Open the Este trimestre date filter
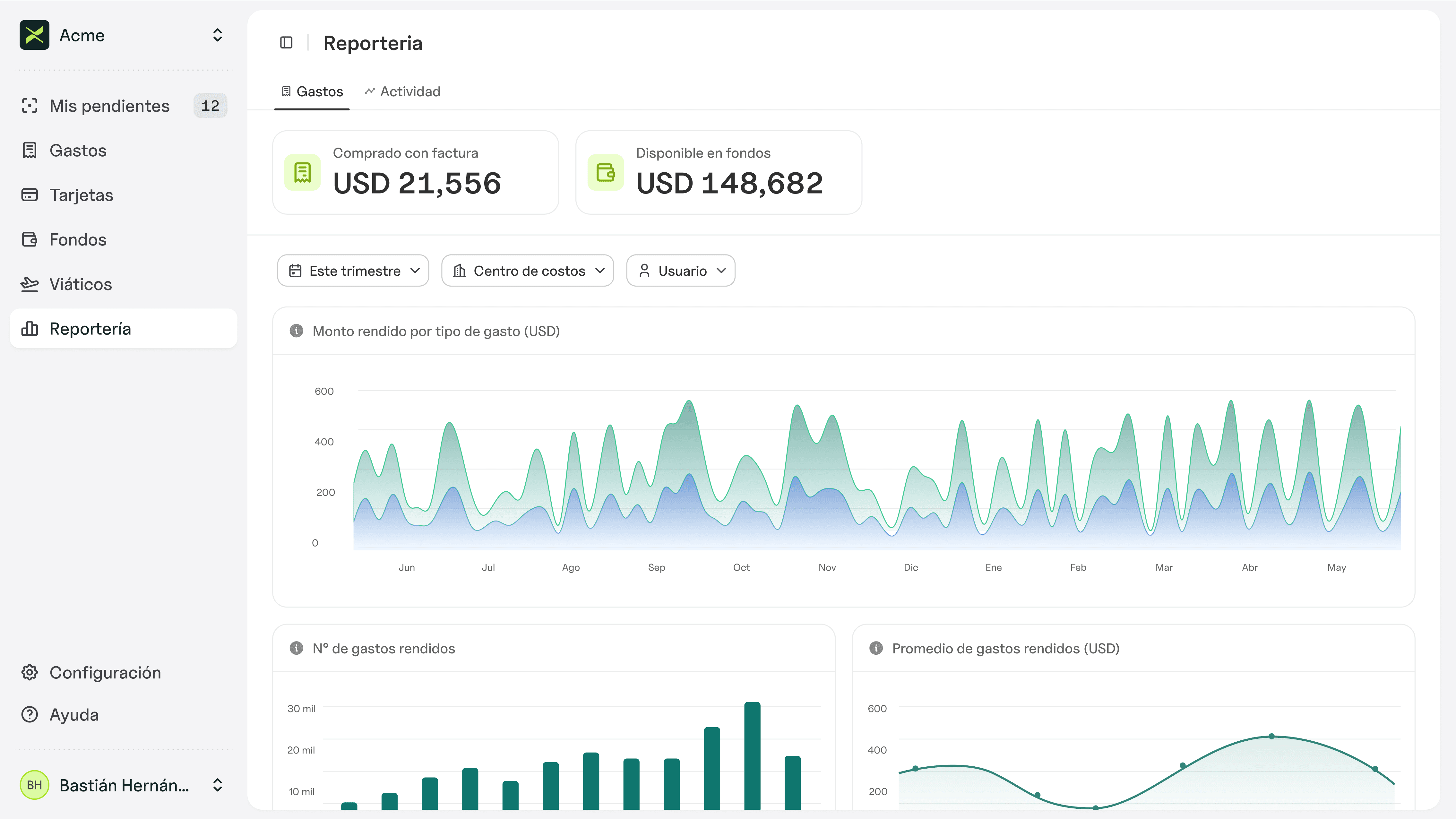 [x=353, y=270]
